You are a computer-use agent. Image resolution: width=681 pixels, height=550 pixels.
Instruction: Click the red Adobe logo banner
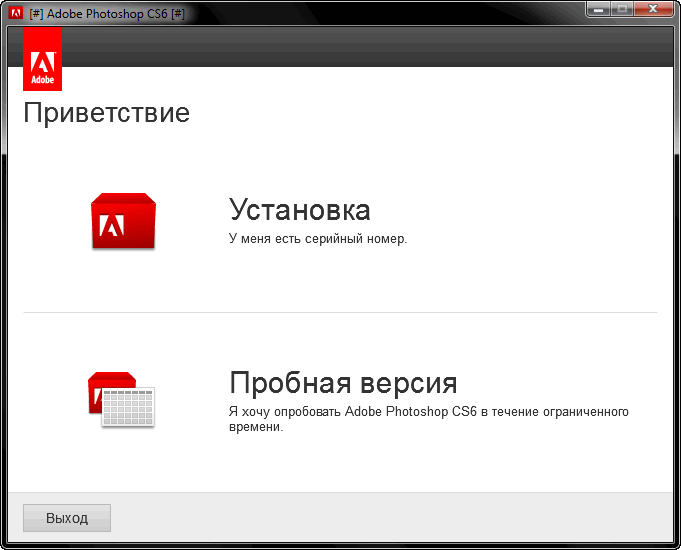[42, 59]
